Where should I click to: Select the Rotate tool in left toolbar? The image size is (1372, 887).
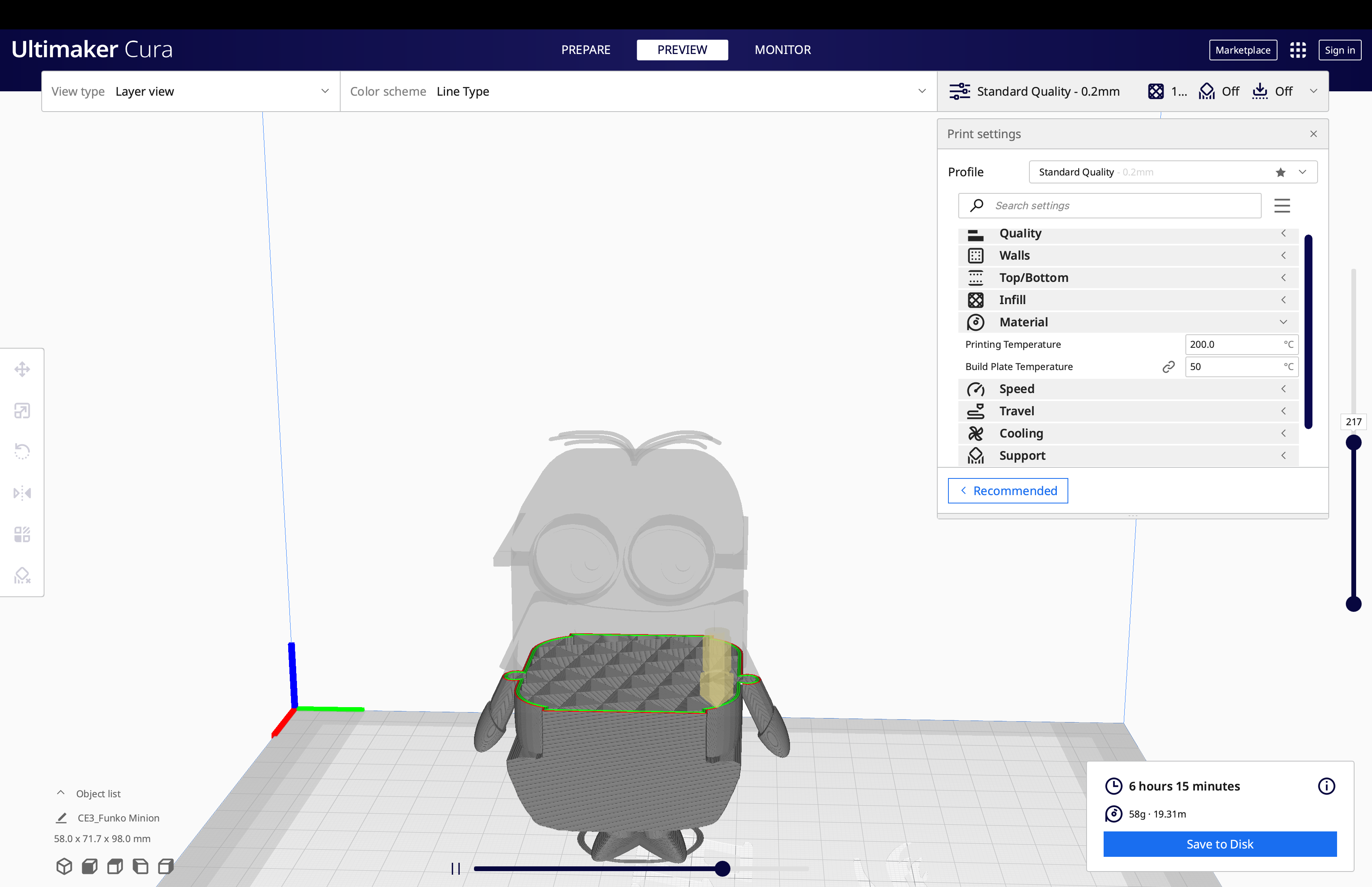22,451
